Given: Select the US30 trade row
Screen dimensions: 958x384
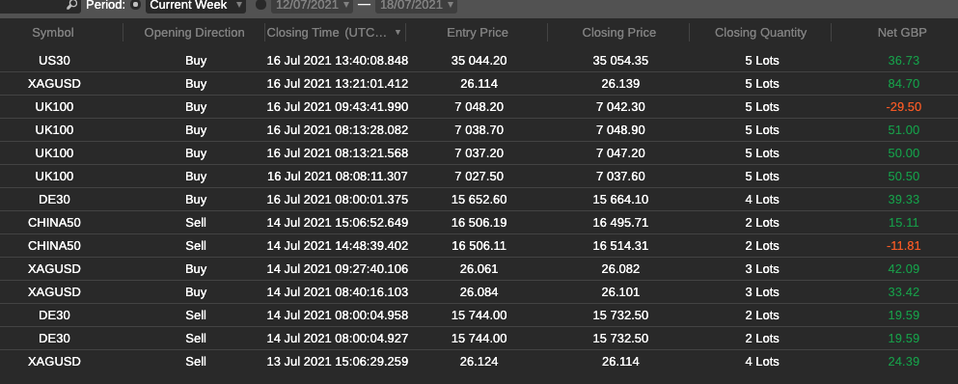Looking at the screenshot, I should point(479,60).
